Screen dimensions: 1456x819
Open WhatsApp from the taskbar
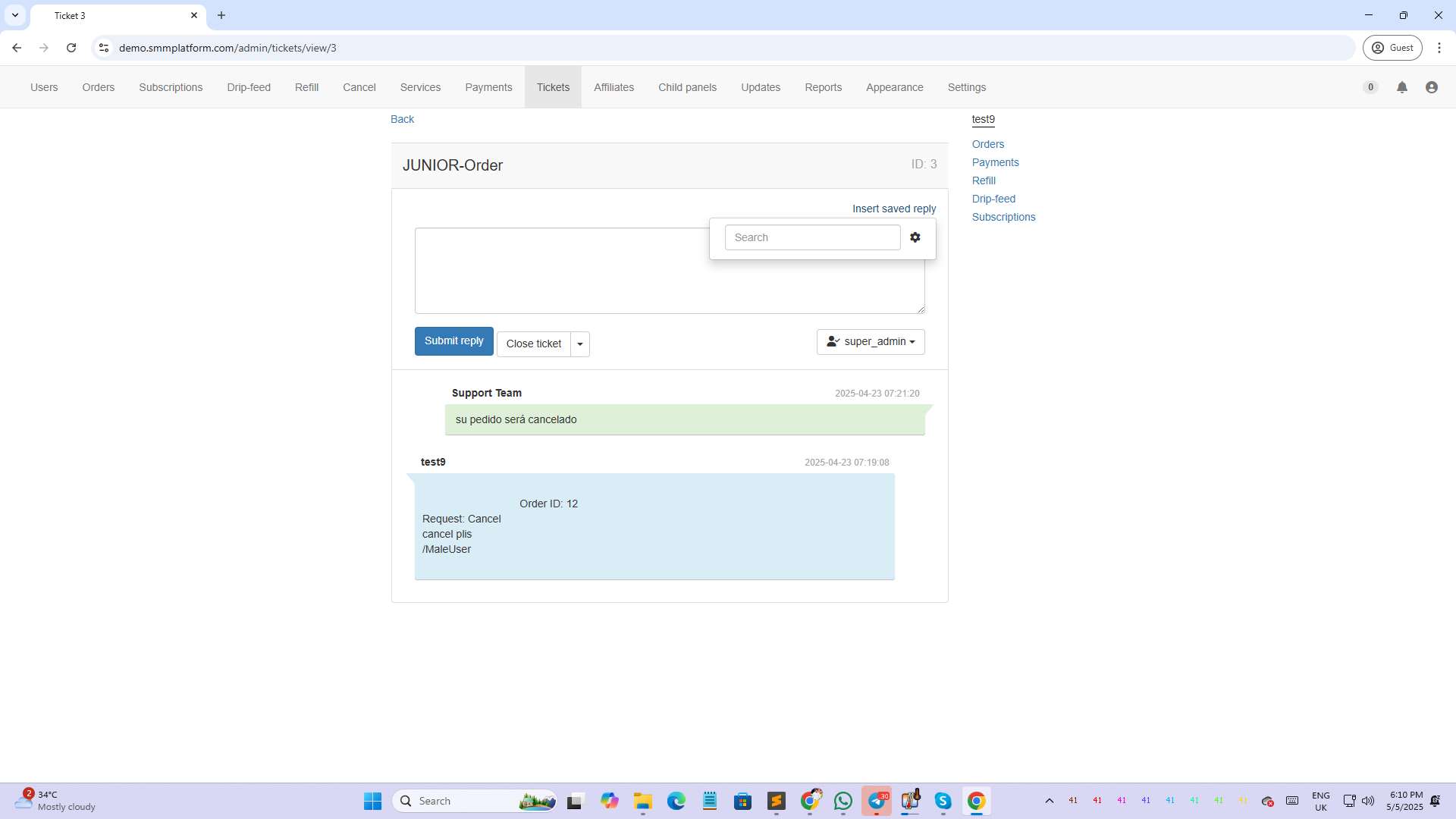pyautogui.click(x=843, y=801)
